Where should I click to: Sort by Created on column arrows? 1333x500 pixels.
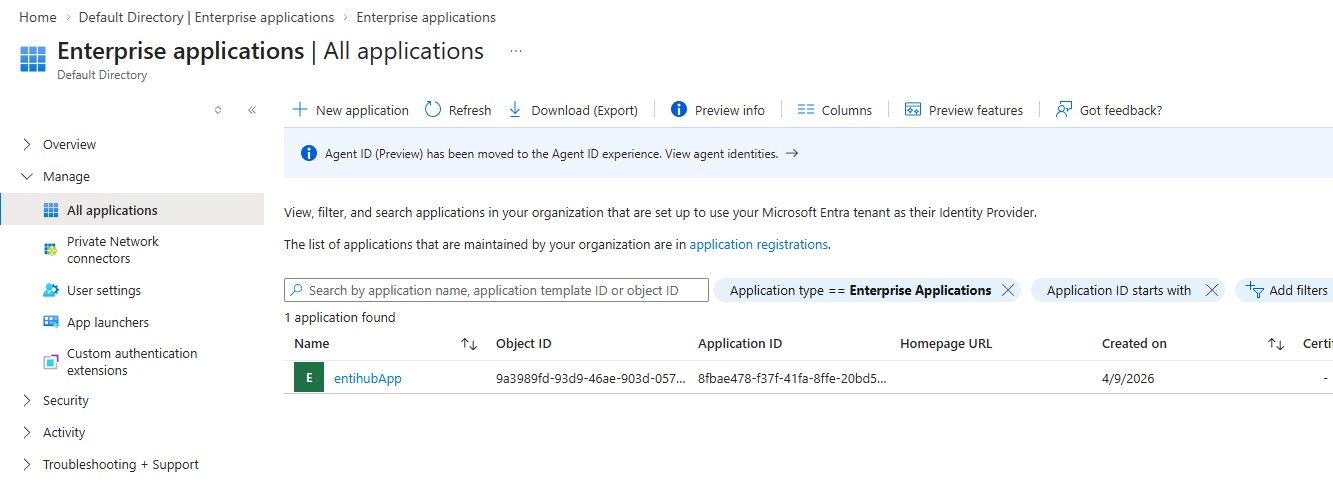click(x=1276, y=344)
